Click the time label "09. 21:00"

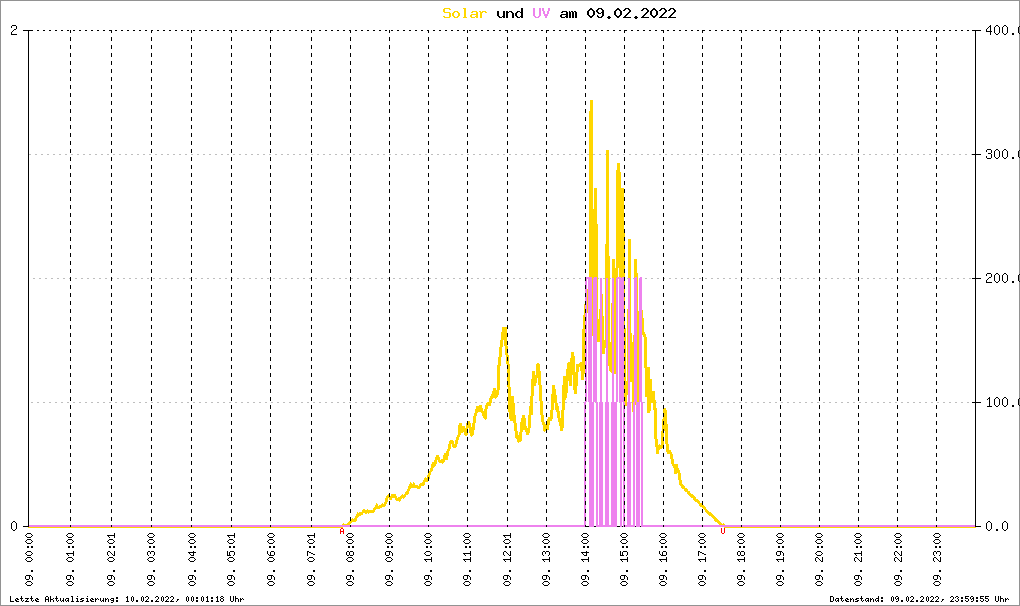pyautogui.click(x=859, y=560)
